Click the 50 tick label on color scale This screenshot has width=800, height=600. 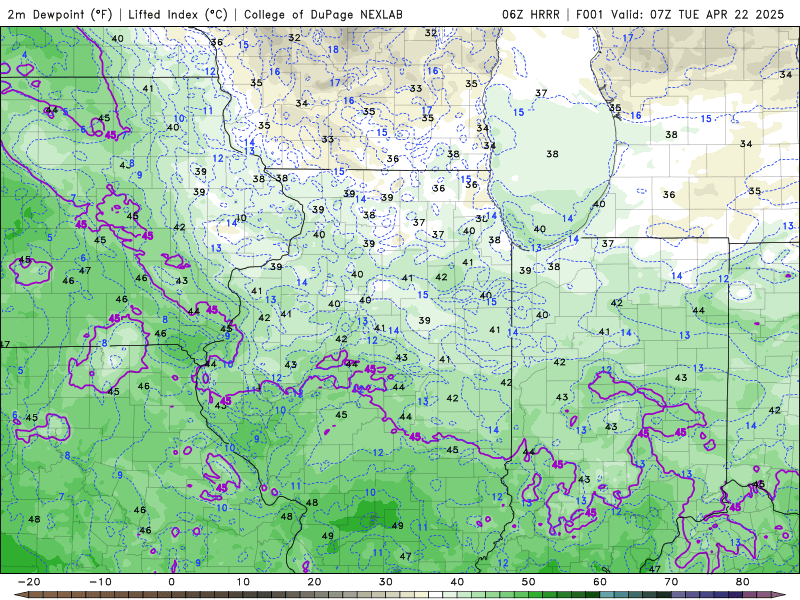(529, 582)
